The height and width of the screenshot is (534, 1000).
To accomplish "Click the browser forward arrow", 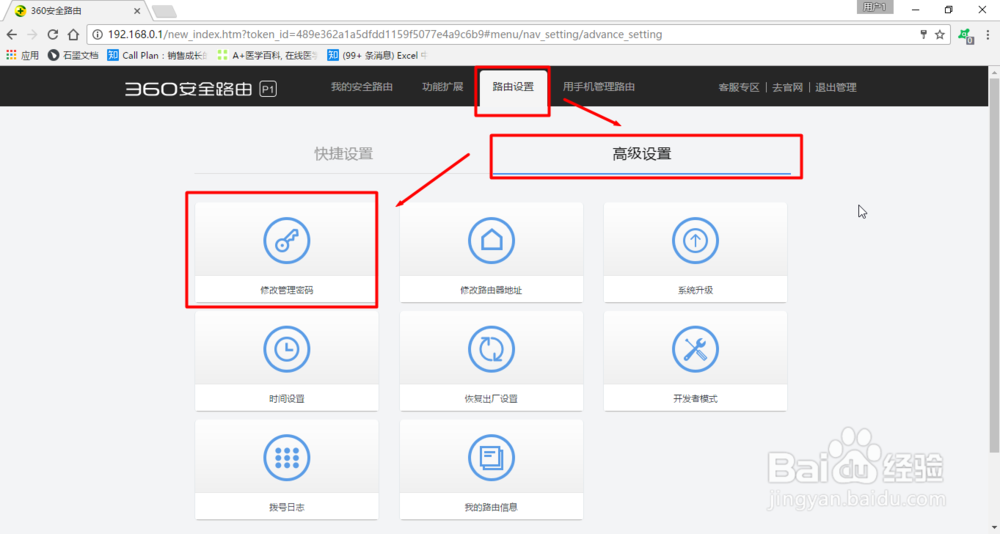I will [33, 34].
